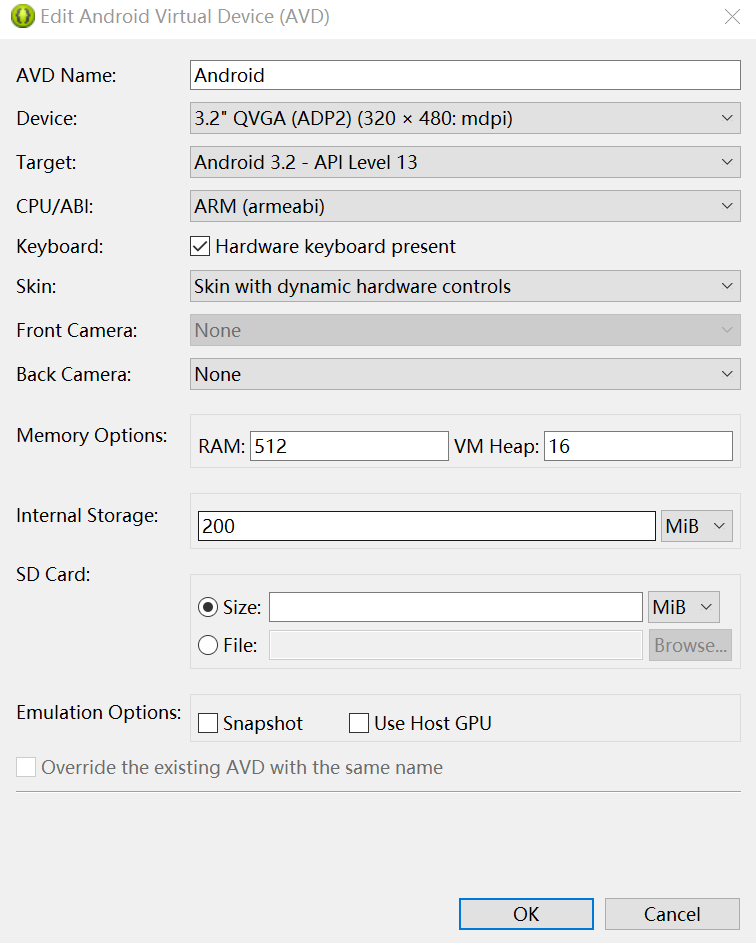Expand the Target API level dropdown

point(465,162)
